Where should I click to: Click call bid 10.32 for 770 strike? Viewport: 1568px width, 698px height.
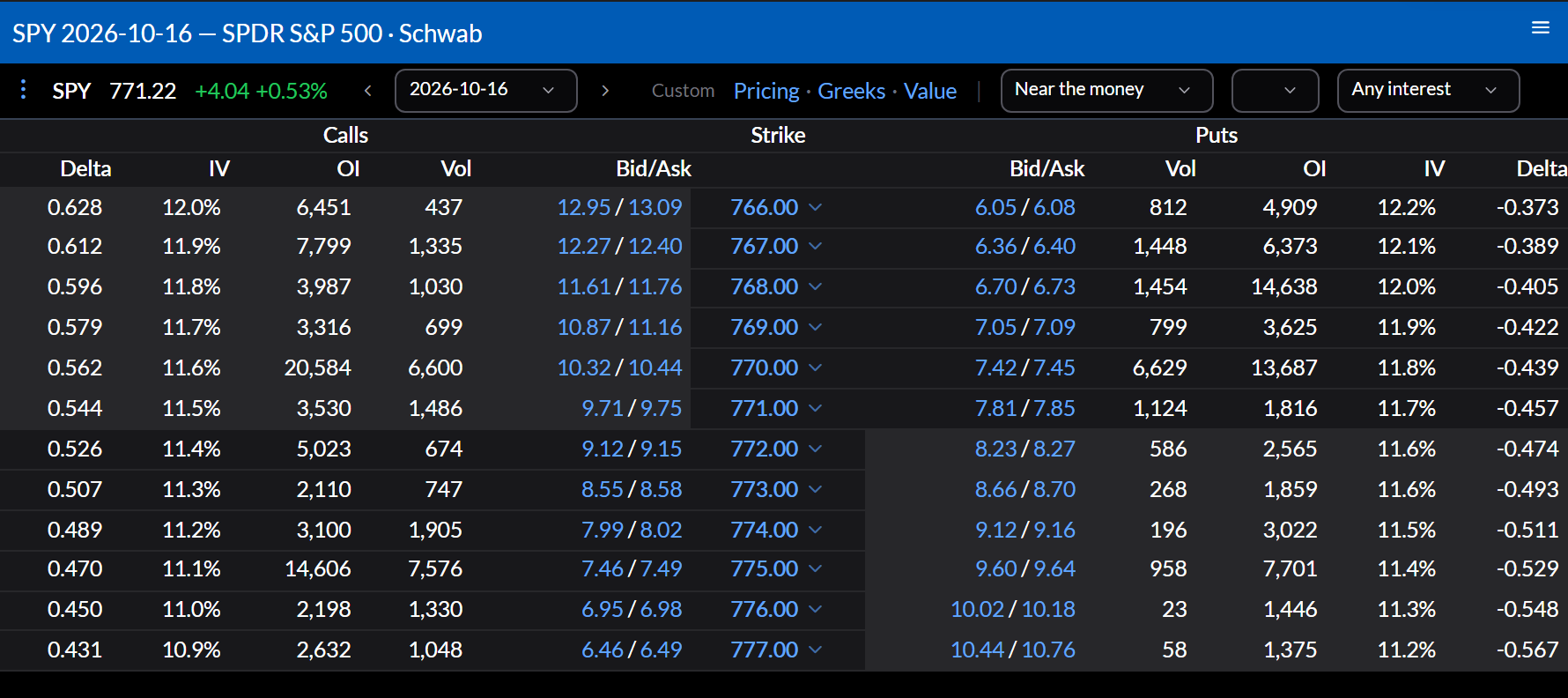[x=584, y=368]
